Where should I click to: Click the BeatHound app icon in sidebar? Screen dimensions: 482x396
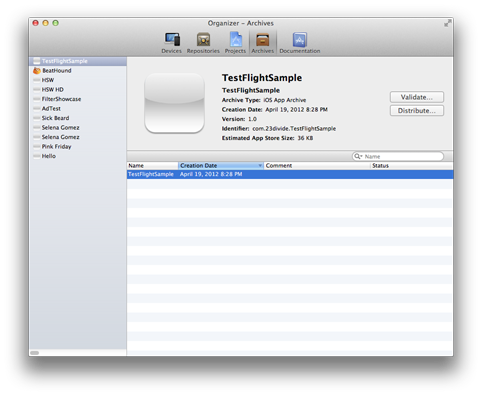(37, 71)
